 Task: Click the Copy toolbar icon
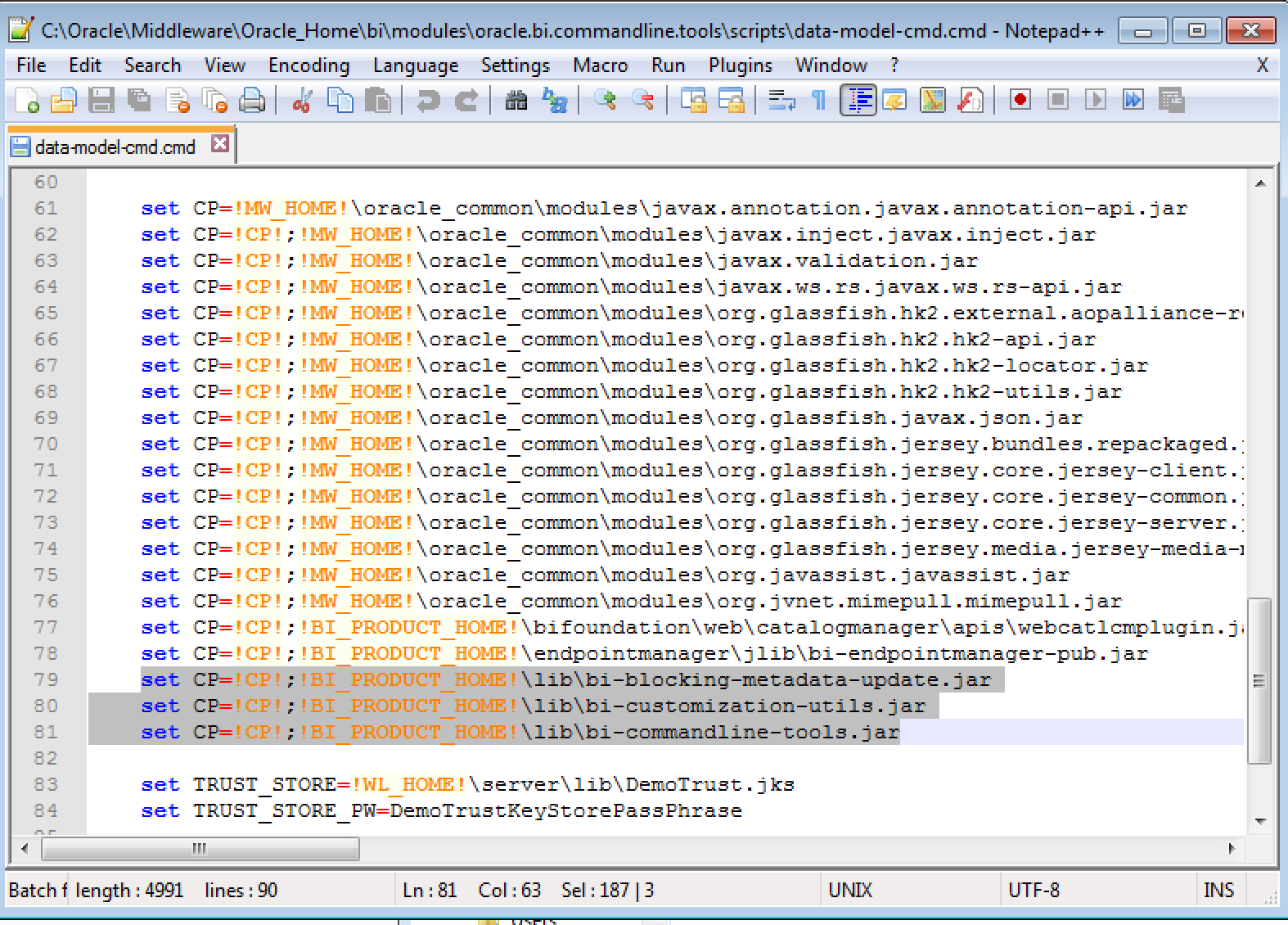point(340,101)
